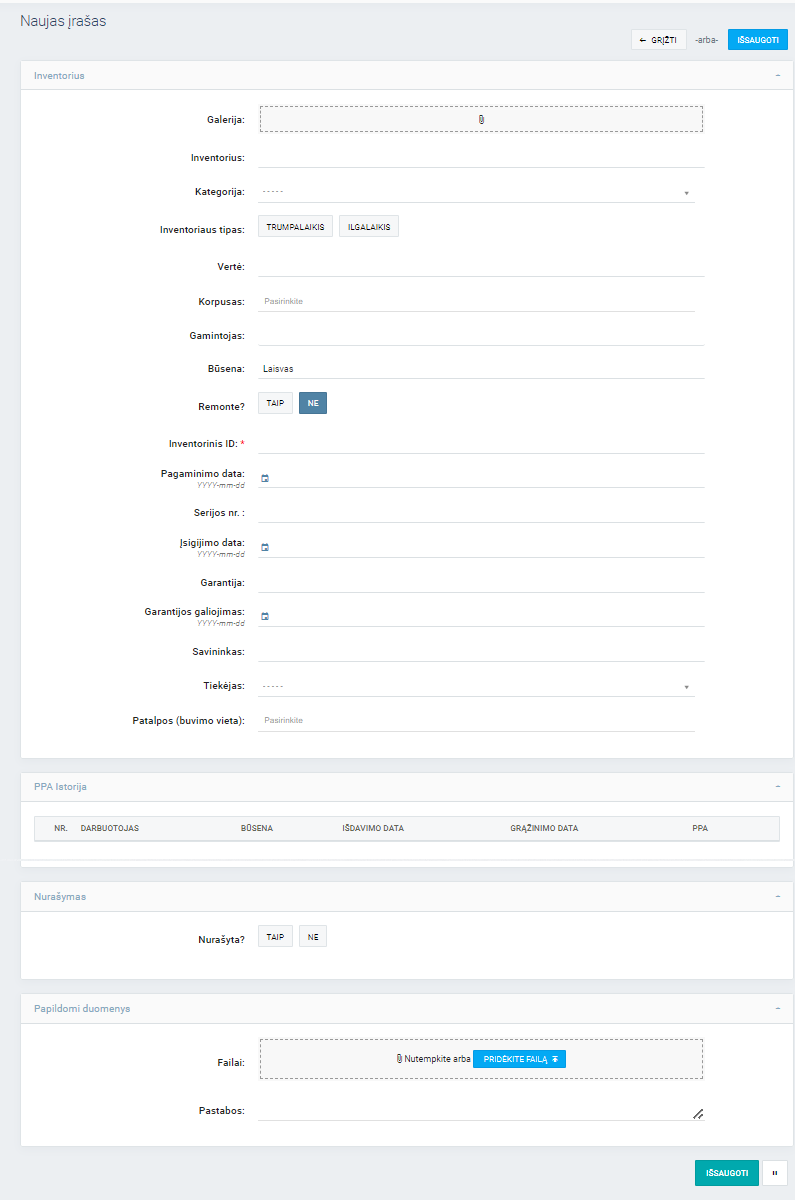Open calendar picker for Garantijos galiojimas

265,616
